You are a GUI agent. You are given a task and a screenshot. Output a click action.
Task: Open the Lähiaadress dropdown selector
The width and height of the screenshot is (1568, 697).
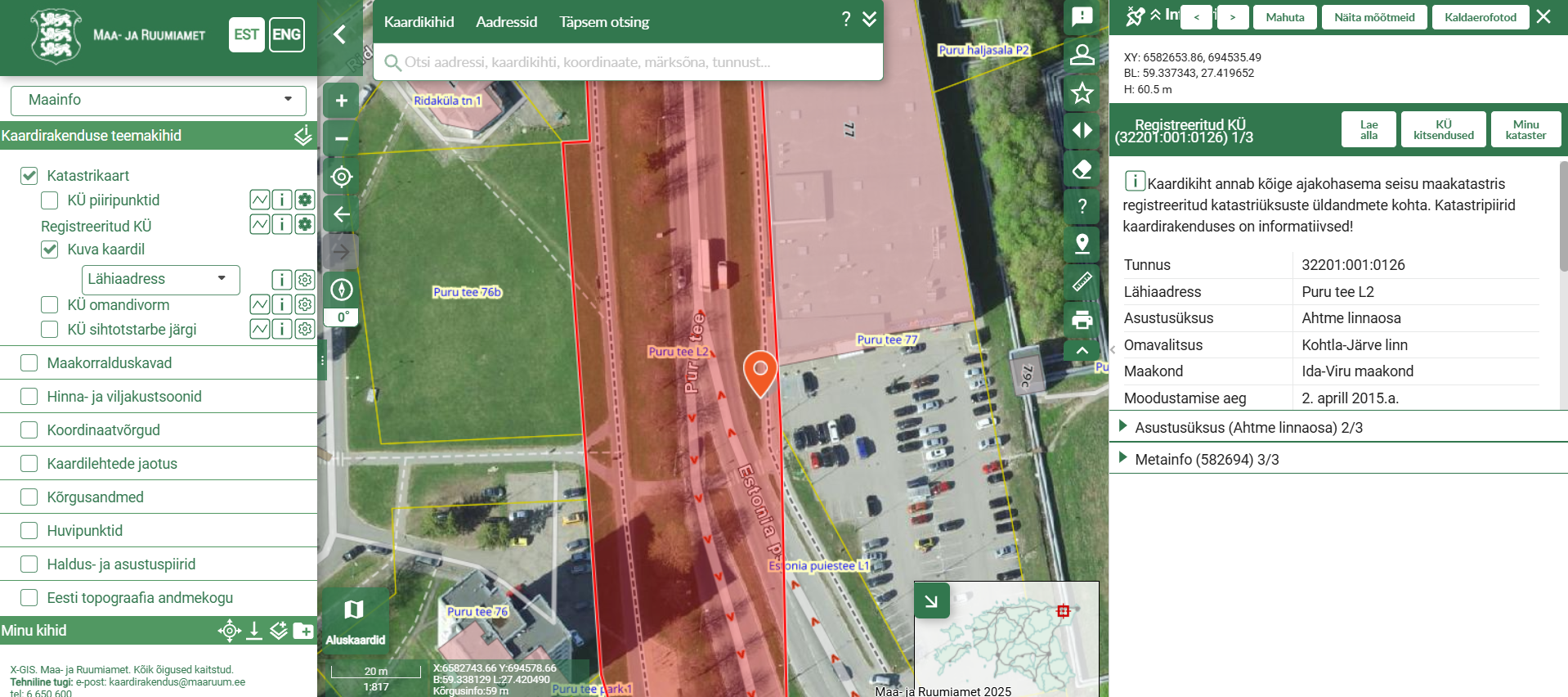click(160, 279)
